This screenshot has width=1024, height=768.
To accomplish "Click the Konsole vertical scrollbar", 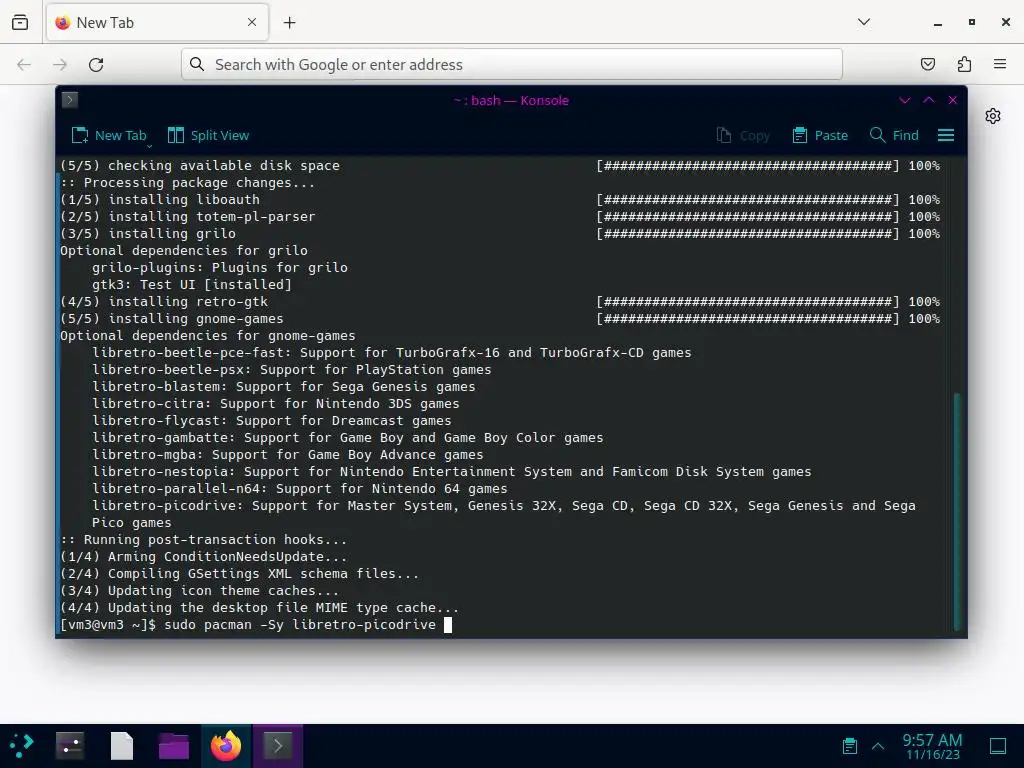I will click(x=957, y=511).
